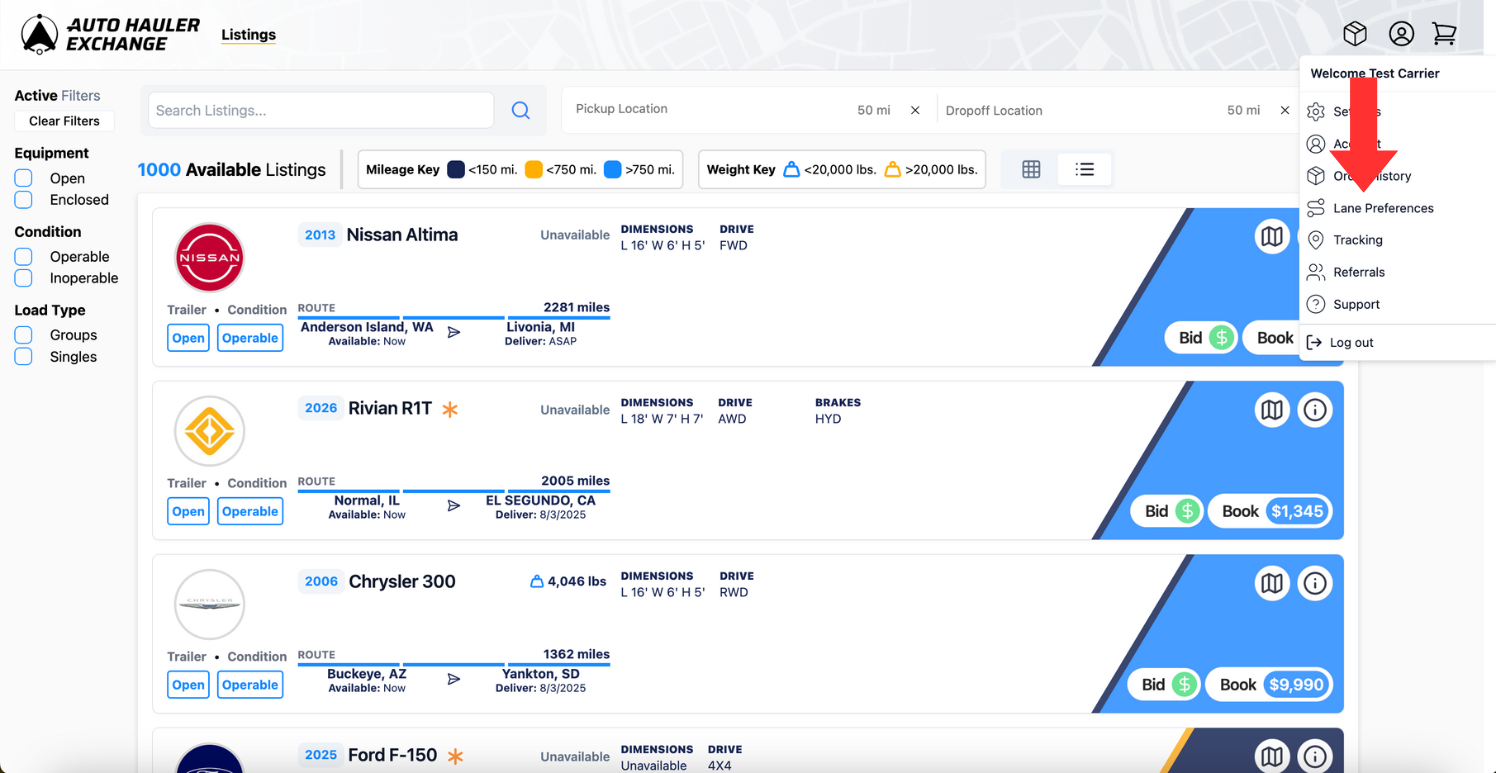Click the Open trailer tag on Chrysler 300
This screenshot has height=773, width=1496.
188,685
